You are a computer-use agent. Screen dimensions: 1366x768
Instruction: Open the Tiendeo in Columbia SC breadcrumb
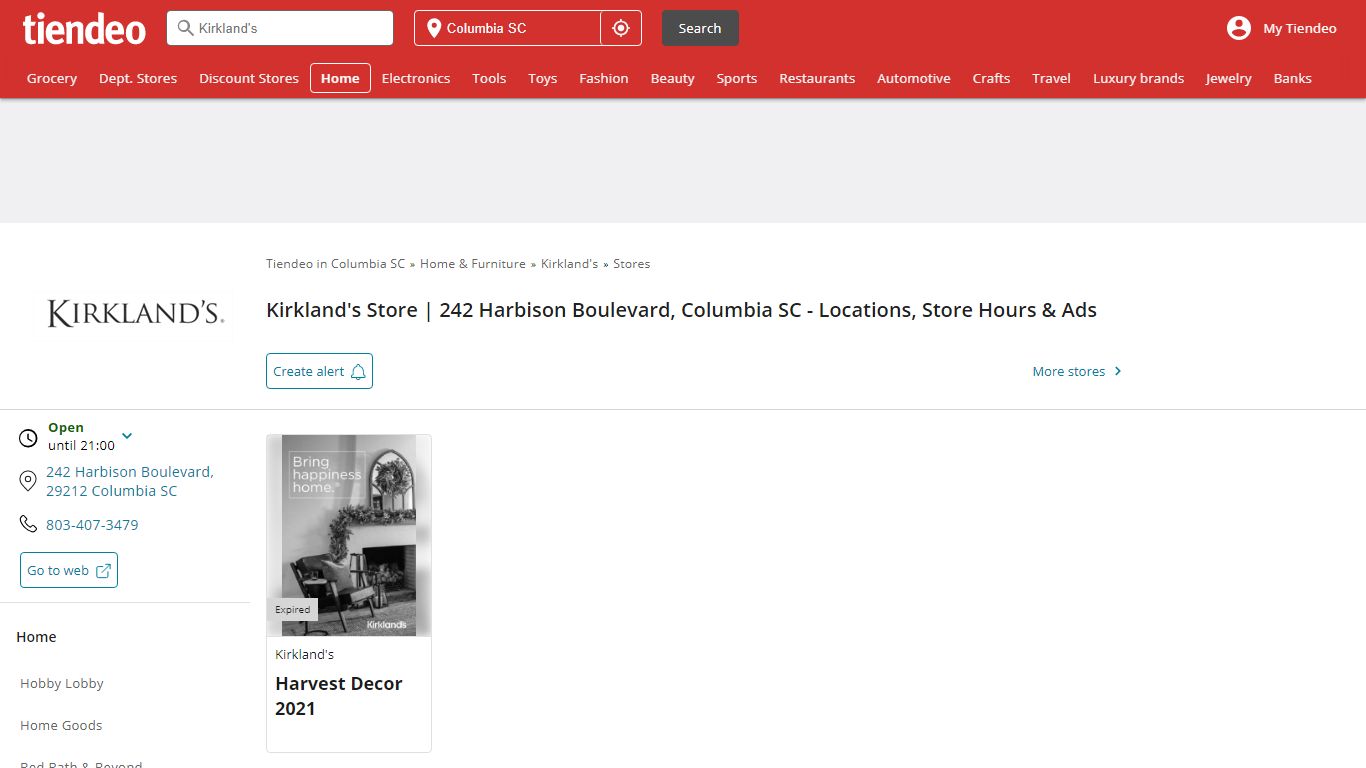(x=335, y=264)
